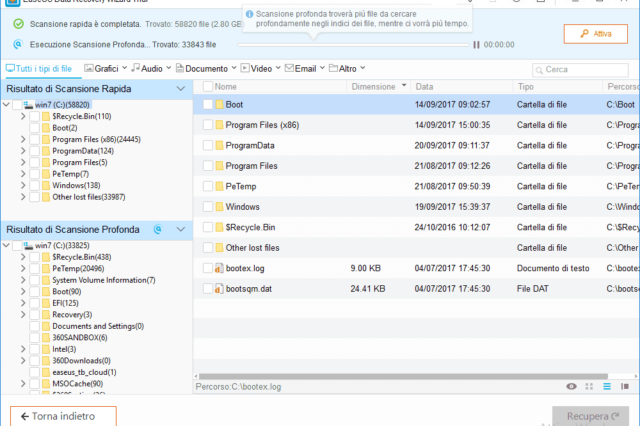
Task: Collapse the Risultato di Scansione Profonda panel
Action: (x=180, y=229)
